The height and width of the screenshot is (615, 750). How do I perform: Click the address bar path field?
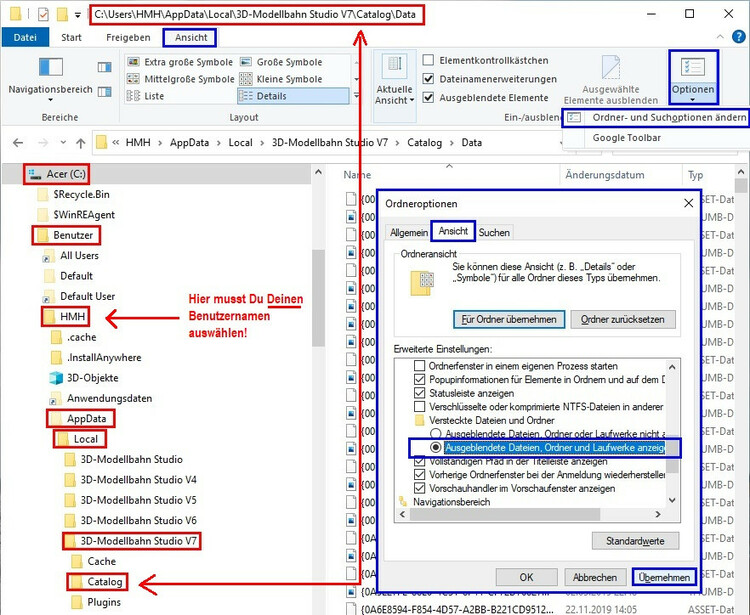[x=330, y=143]
